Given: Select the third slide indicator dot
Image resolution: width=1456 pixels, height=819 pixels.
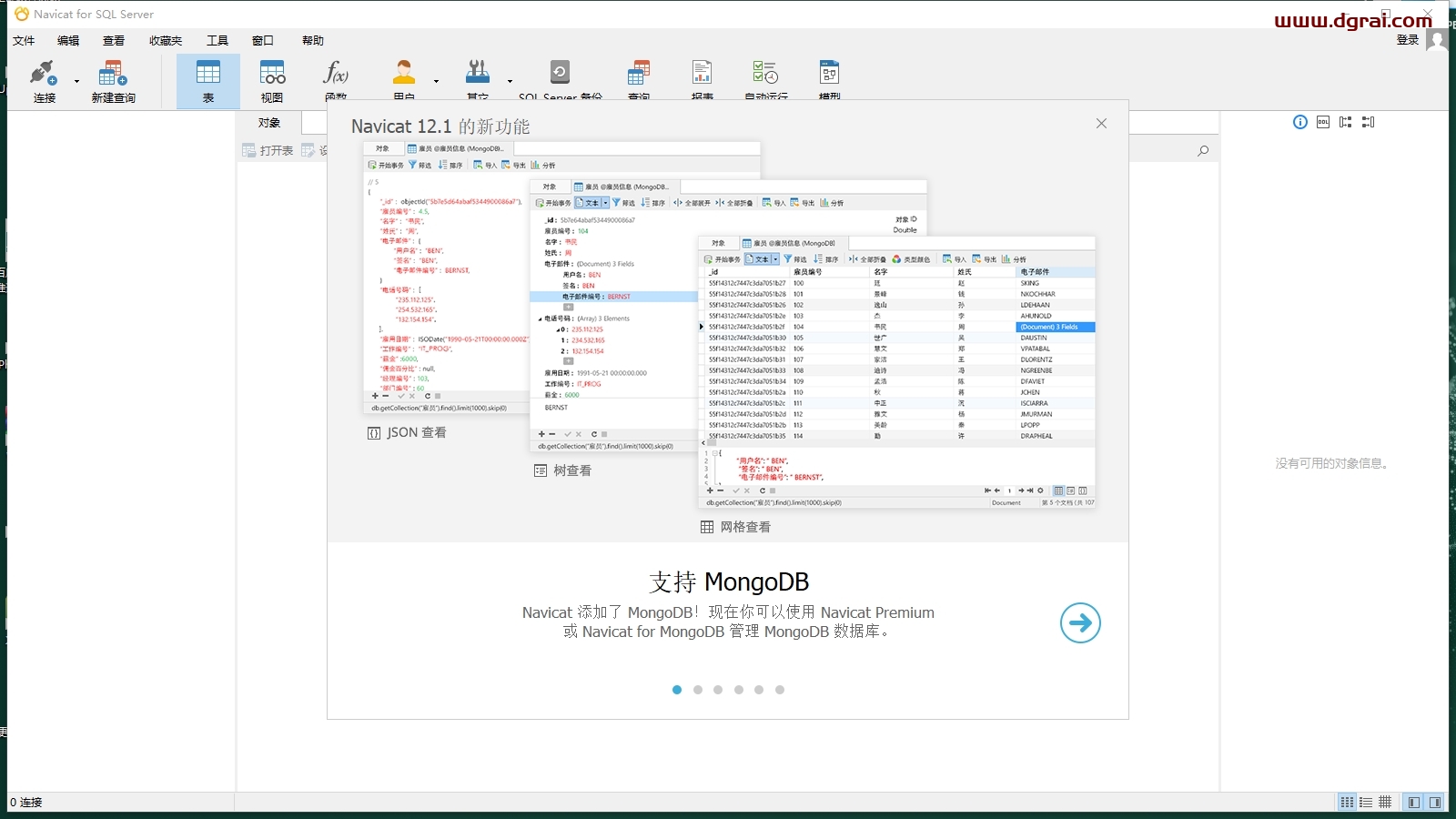Looking at the screenshot, I should point(718,690).
